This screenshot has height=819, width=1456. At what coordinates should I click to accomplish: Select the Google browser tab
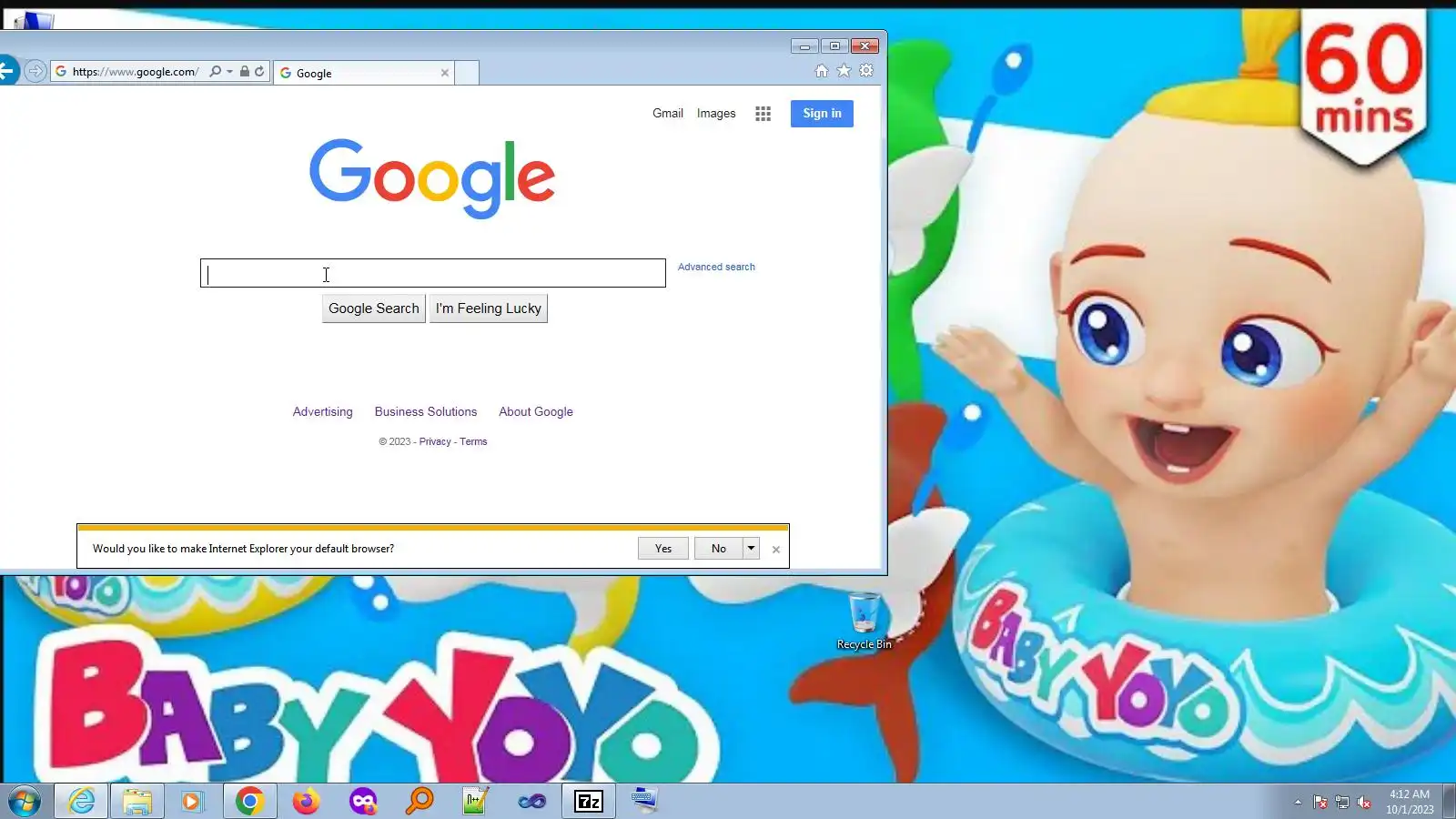click(x=364, y=73)
